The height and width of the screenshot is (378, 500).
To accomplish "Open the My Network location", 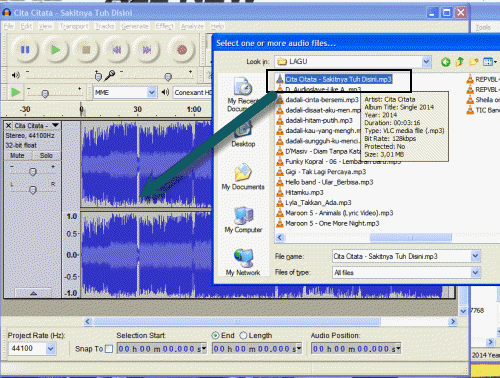I will [x=243, y=262].
